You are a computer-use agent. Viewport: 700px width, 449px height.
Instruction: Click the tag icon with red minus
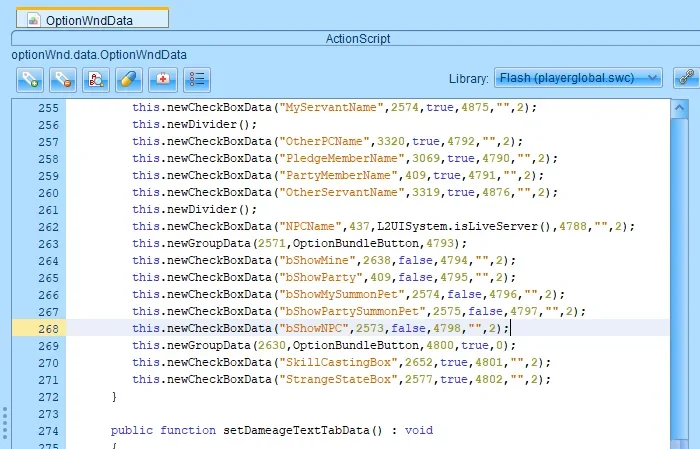(x=63, y=80)
